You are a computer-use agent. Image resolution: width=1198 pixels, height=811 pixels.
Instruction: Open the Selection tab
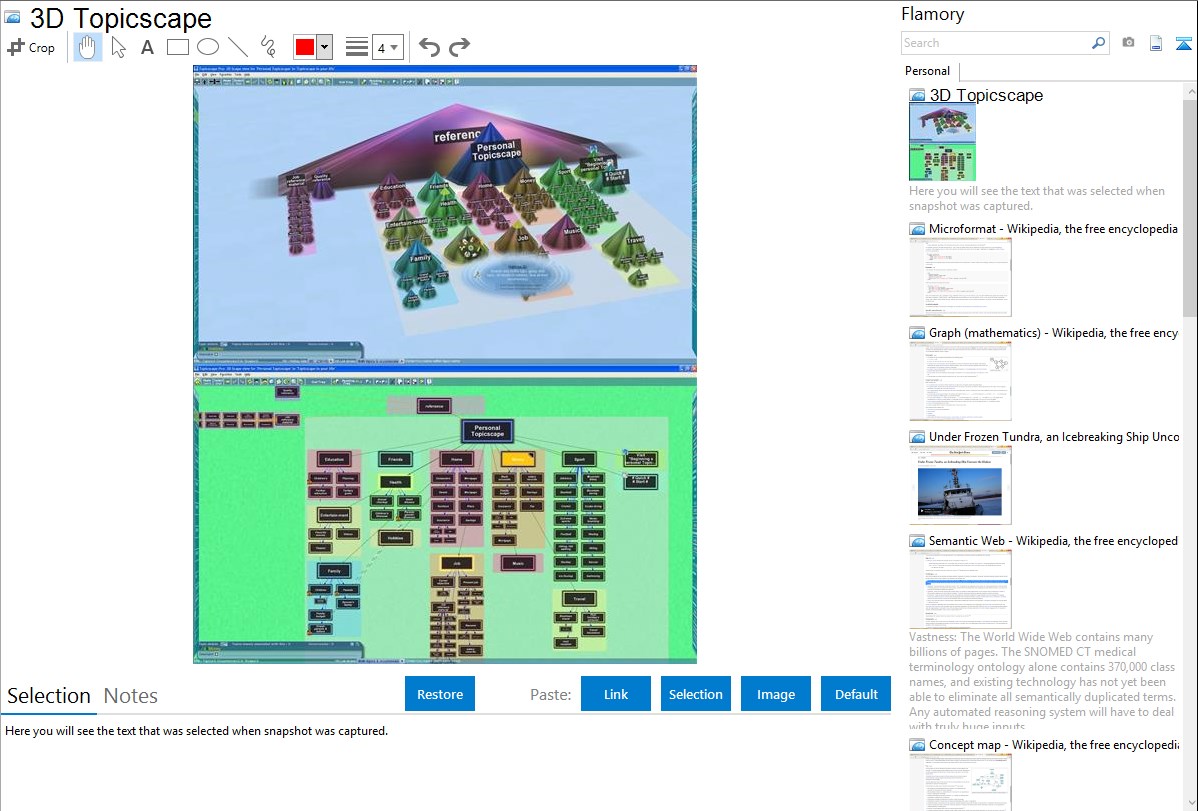tap(49, 696)
